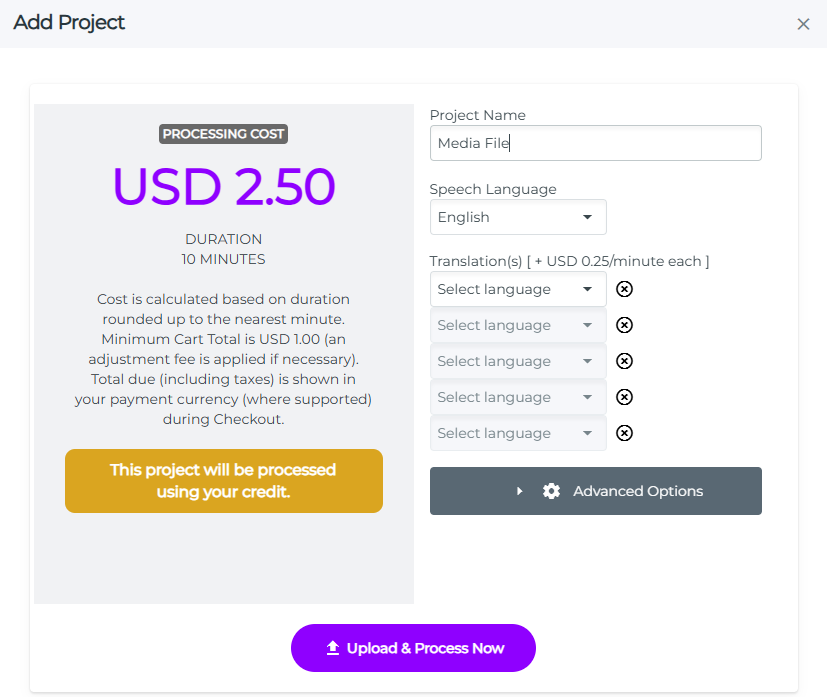Click the Project Name text field

pos(595,143)
